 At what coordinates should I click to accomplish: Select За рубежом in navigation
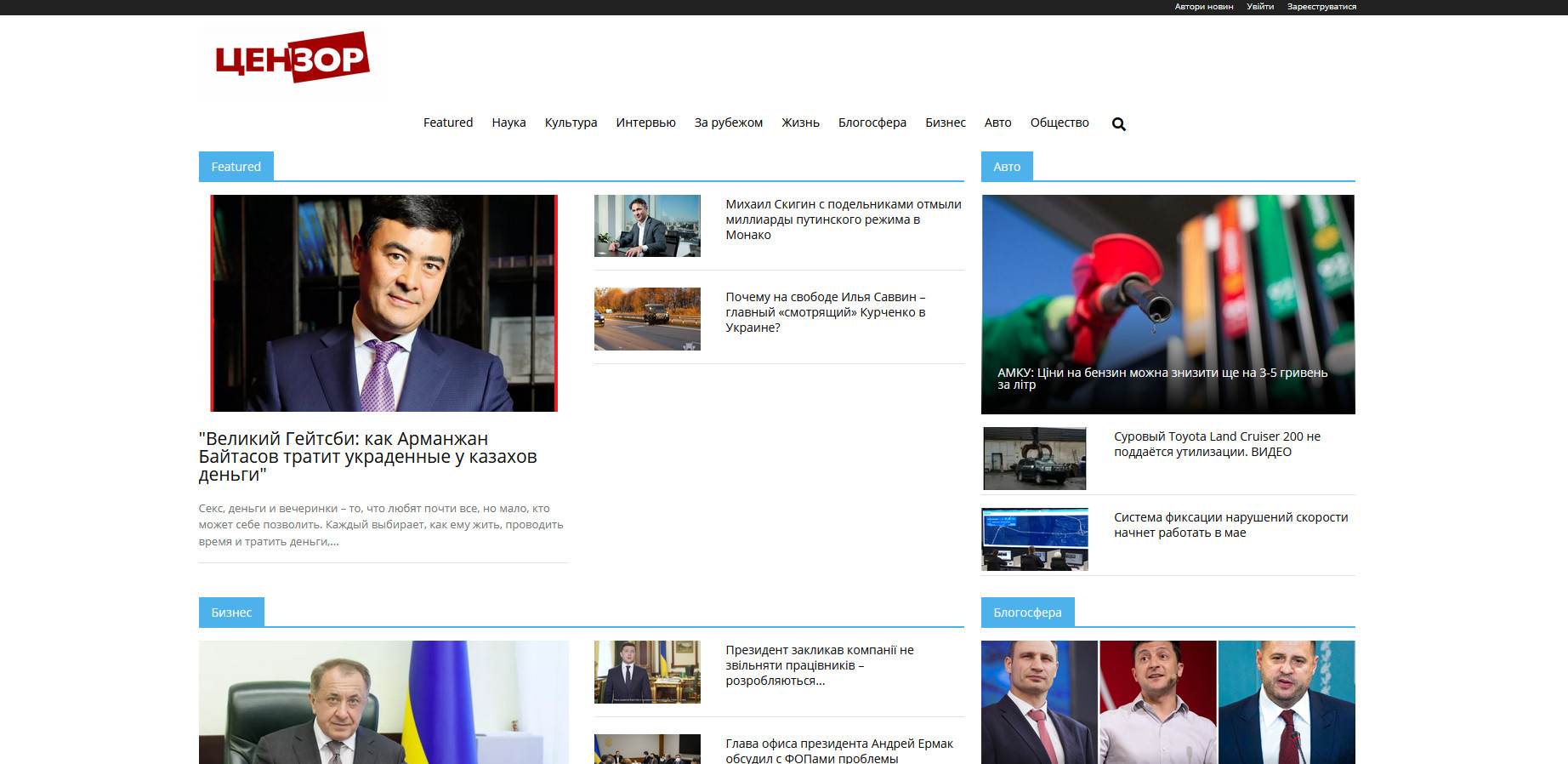(728, 123)
